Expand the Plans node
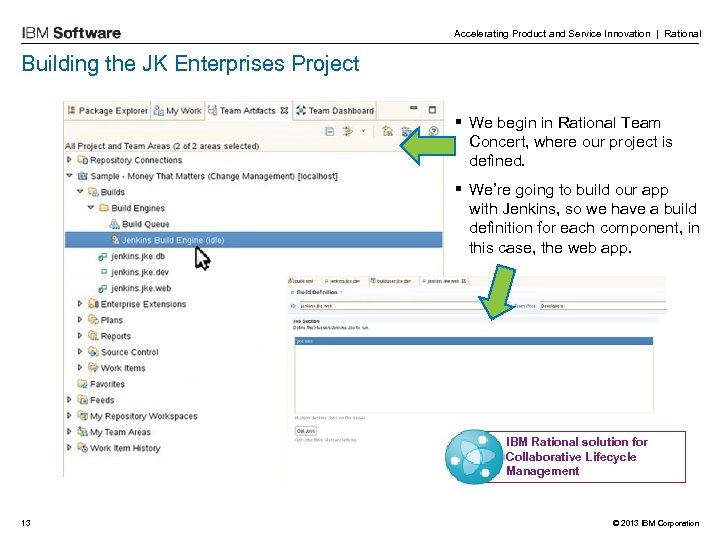The image size is (720, 540). click(x=80, y=320)
